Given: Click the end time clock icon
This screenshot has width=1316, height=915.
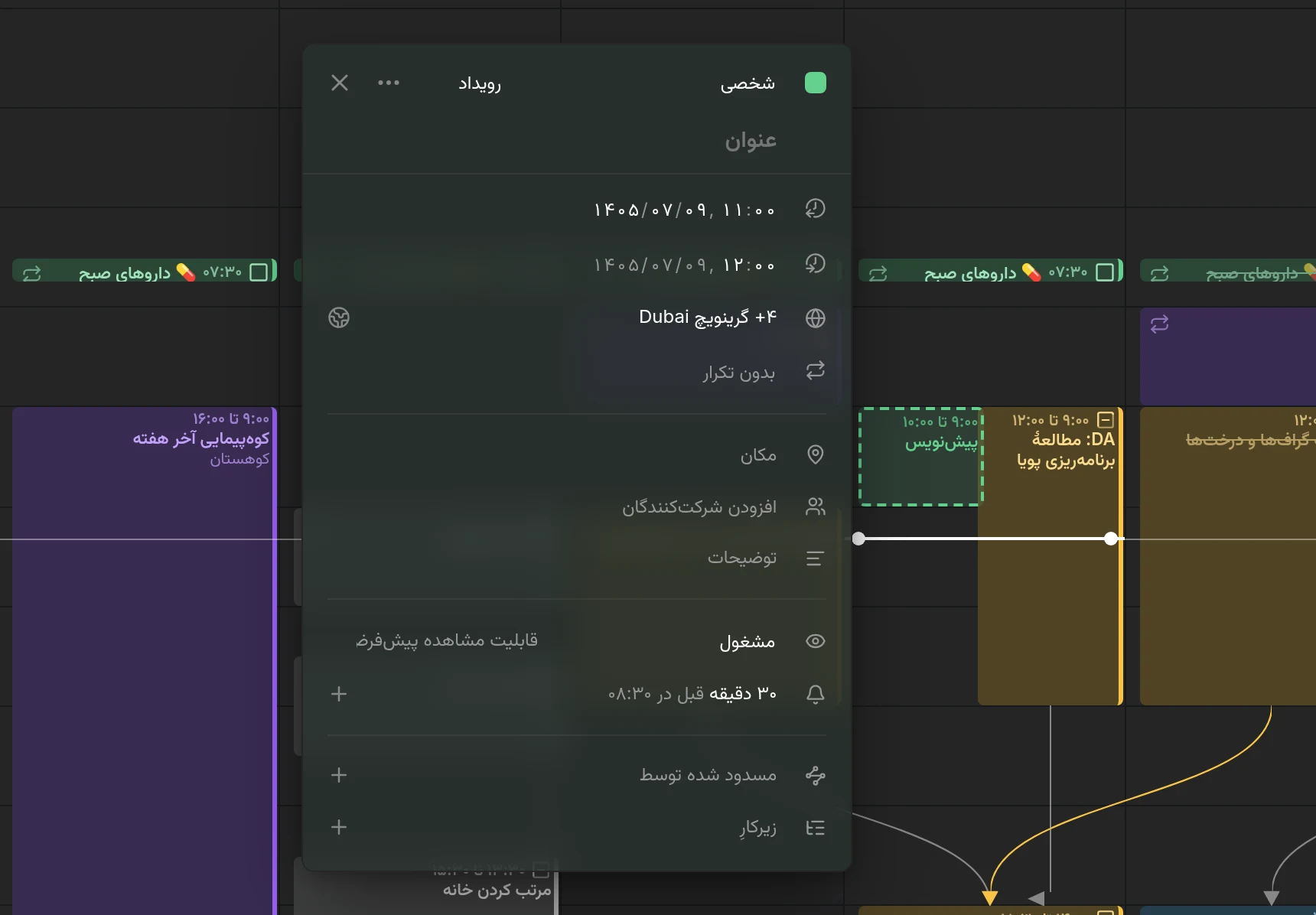Looking at the screenshot, I should tap(816, 265).
